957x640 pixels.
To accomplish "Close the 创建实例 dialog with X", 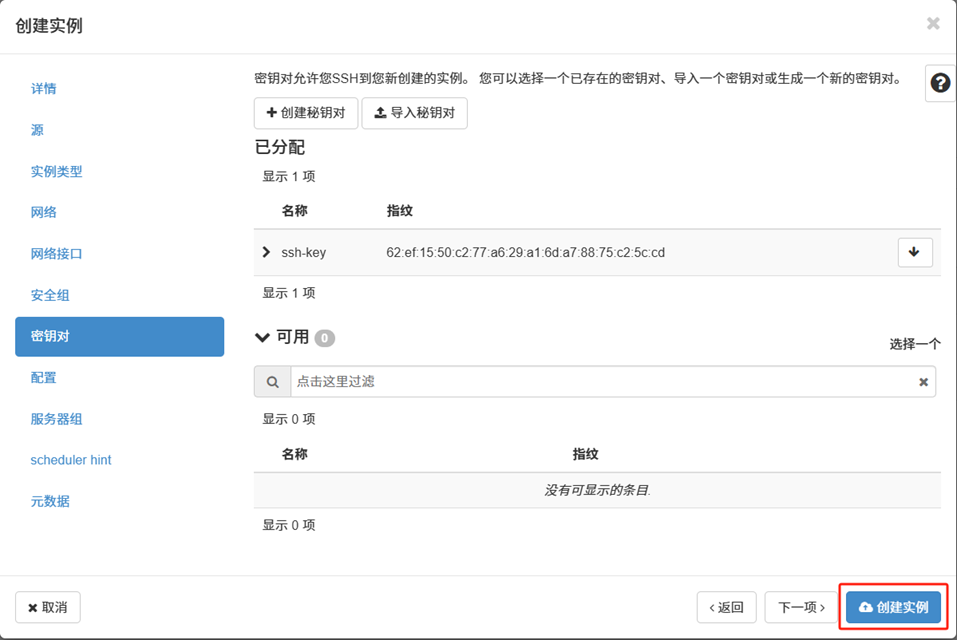I will pos(933,24).
